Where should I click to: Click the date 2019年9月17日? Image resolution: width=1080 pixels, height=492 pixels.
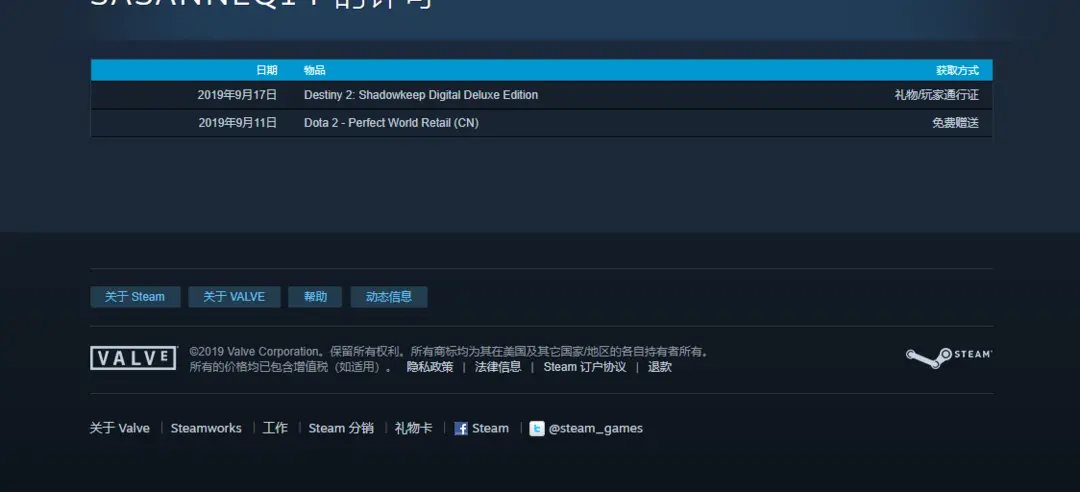click(237, 95)
